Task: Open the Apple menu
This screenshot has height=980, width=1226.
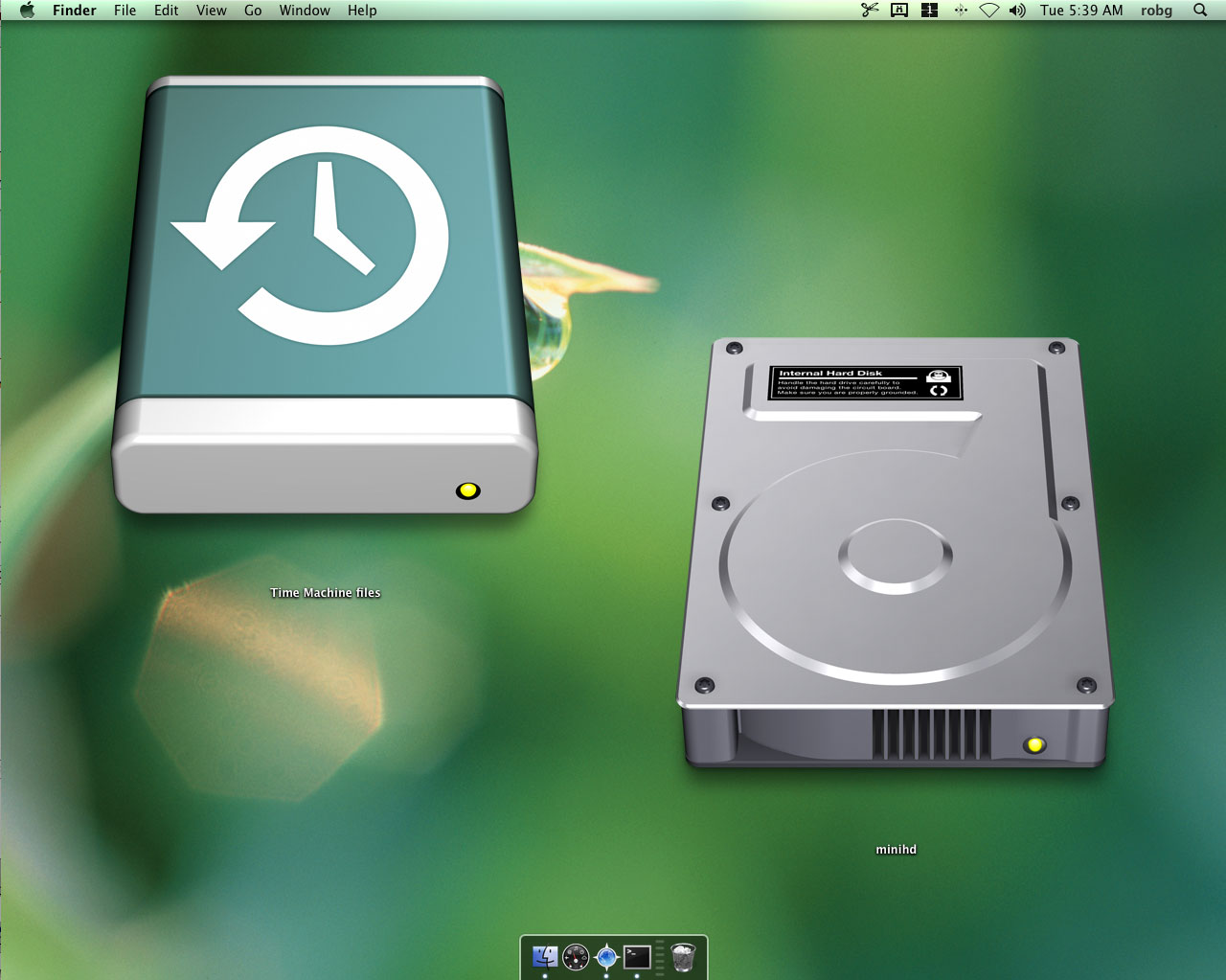Action: (x=27, y=11)
